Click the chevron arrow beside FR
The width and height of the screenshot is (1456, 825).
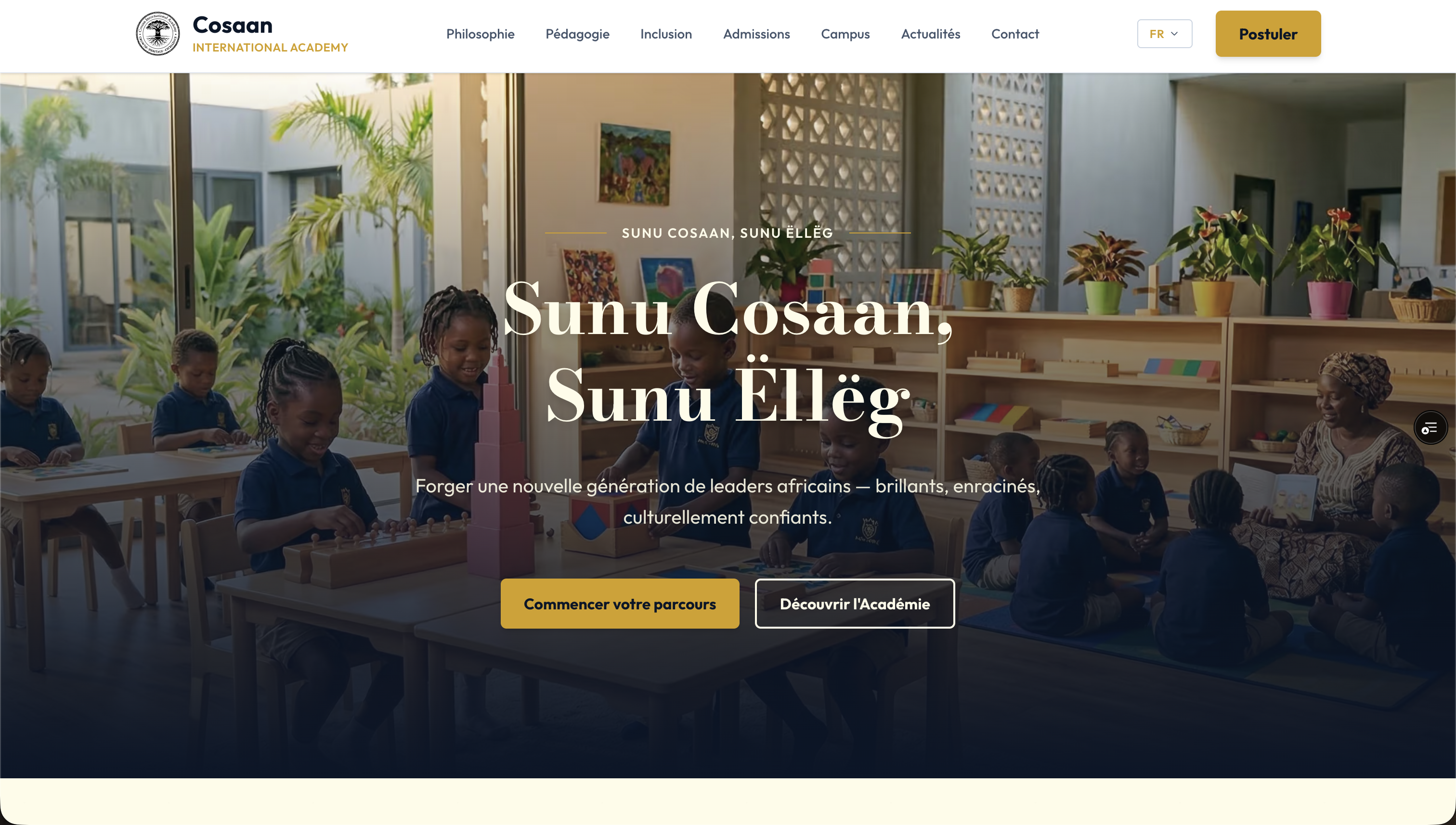1174,34
